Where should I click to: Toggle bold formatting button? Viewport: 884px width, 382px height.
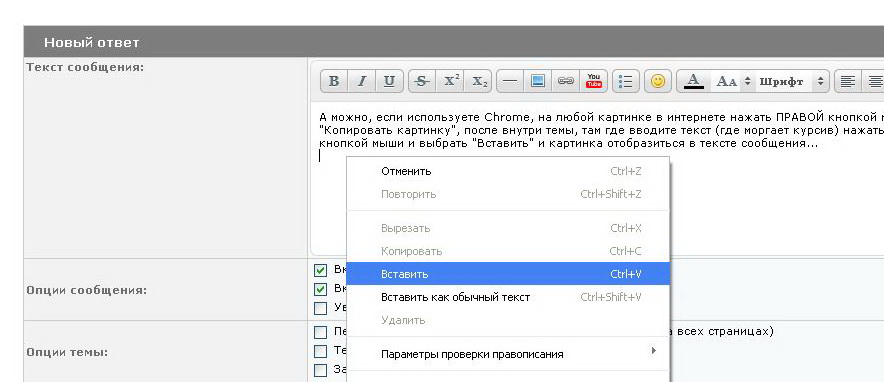(x=334, y=81)
